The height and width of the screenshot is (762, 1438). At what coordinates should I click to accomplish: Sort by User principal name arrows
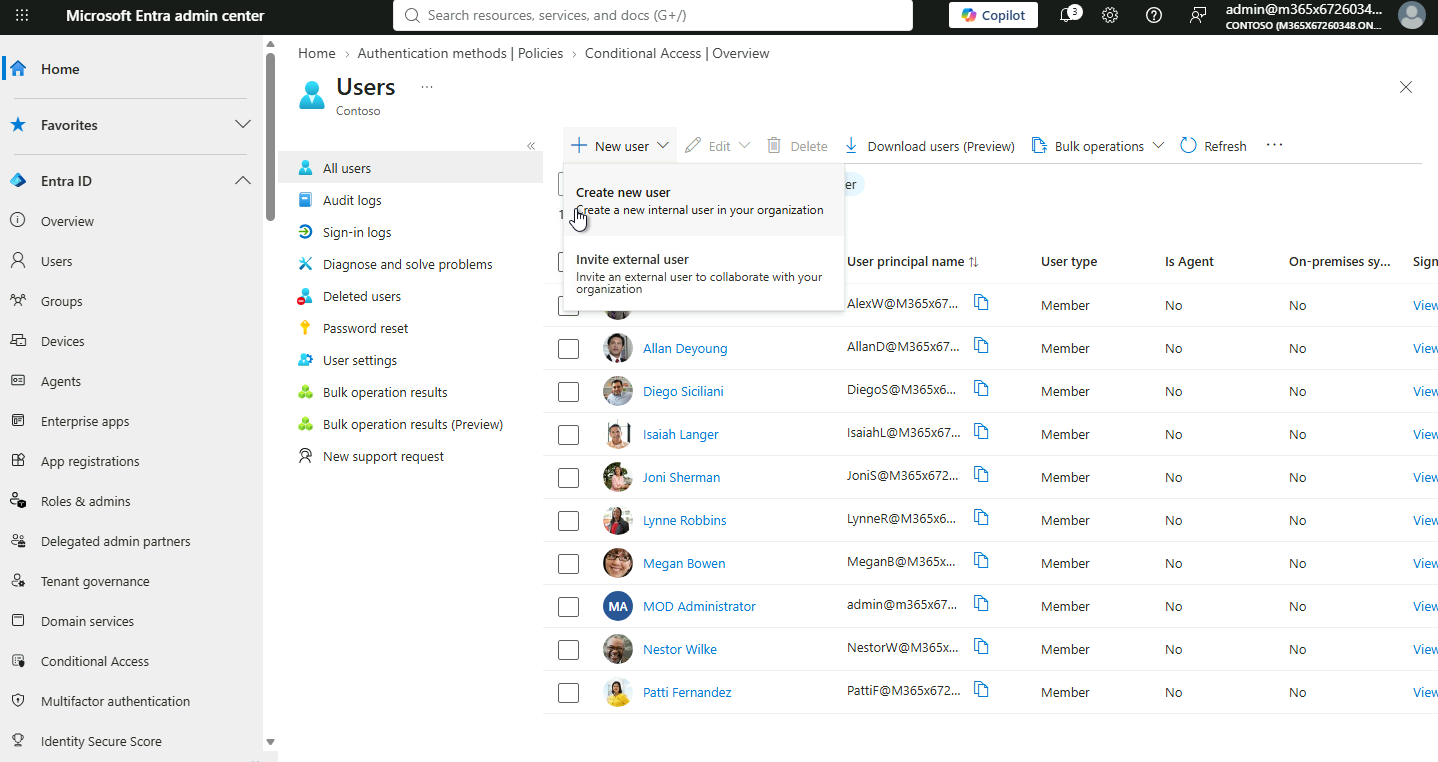tap(974, 262)
